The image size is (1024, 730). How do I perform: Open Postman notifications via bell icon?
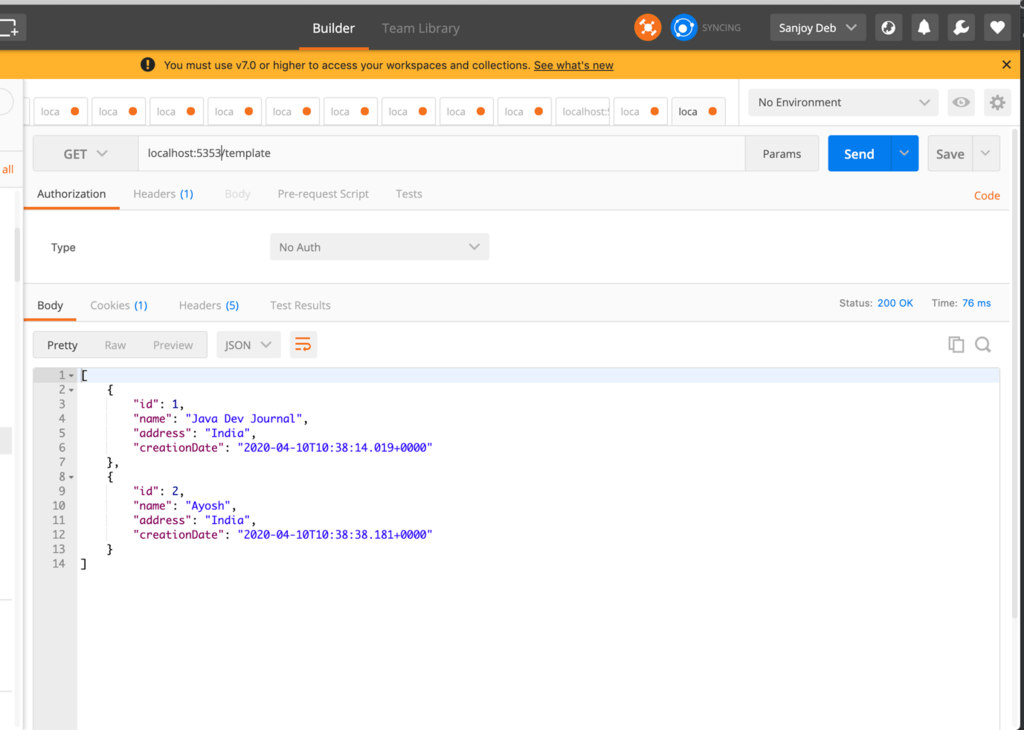pos(922,27)
